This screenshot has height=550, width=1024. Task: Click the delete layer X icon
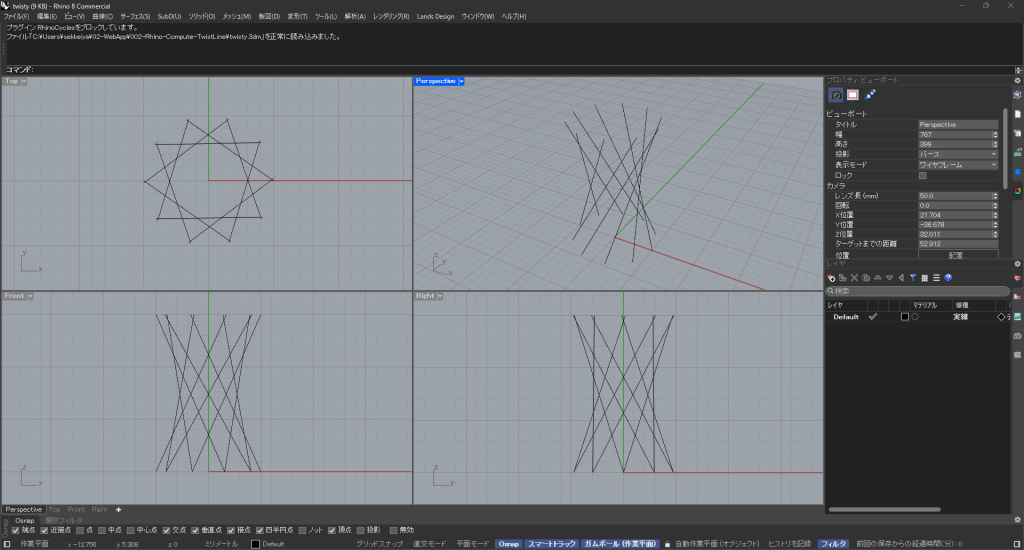coord(854,277)
